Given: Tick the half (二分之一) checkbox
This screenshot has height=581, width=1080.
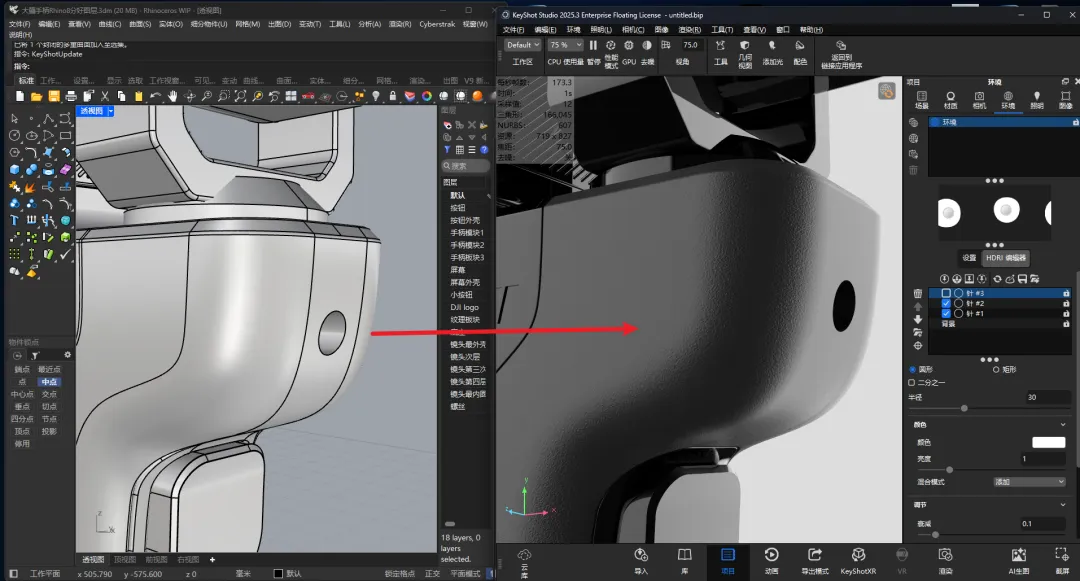Looking at the screenshot, I should (x=911, y=382).
